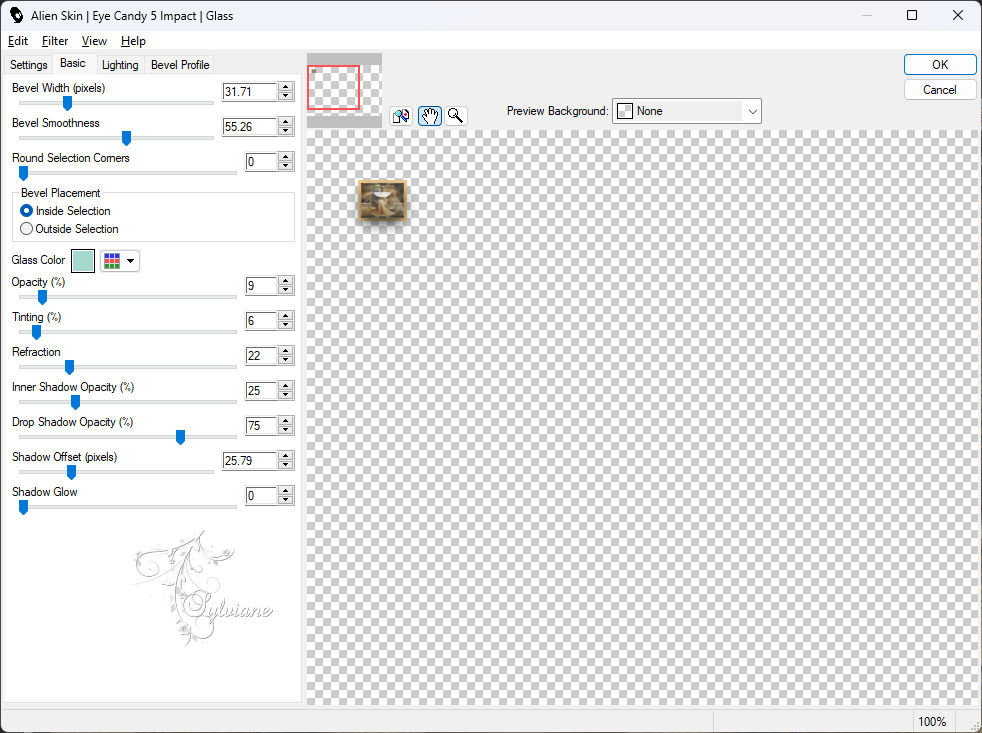
Task: Increase Drop Shadow Opacity with up arrow
Action: (286, 422)
